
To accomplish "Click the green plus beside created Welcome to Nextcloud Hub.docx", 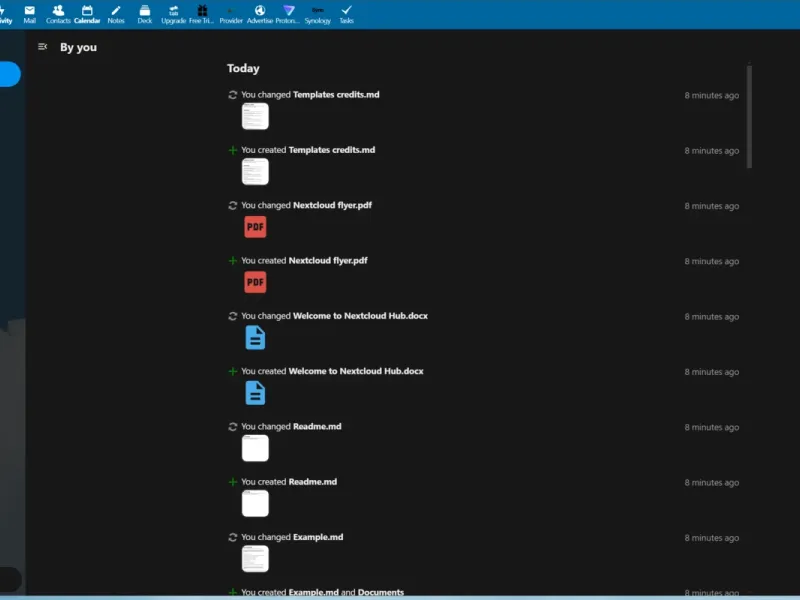I will tap(233, 371).
